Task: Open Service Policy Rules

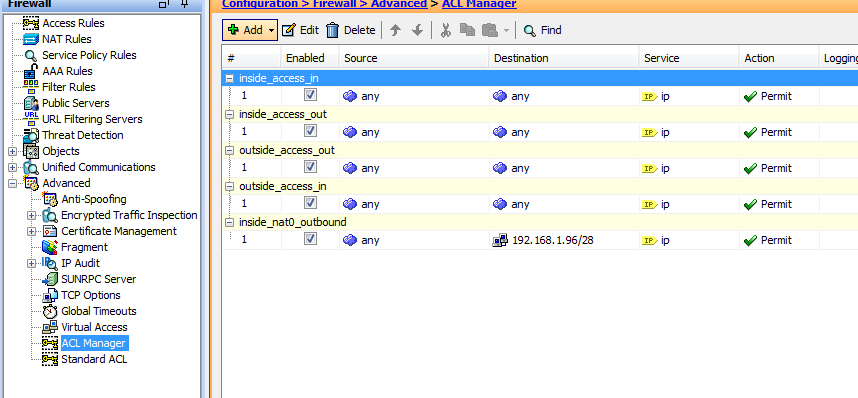Action: 89,55
